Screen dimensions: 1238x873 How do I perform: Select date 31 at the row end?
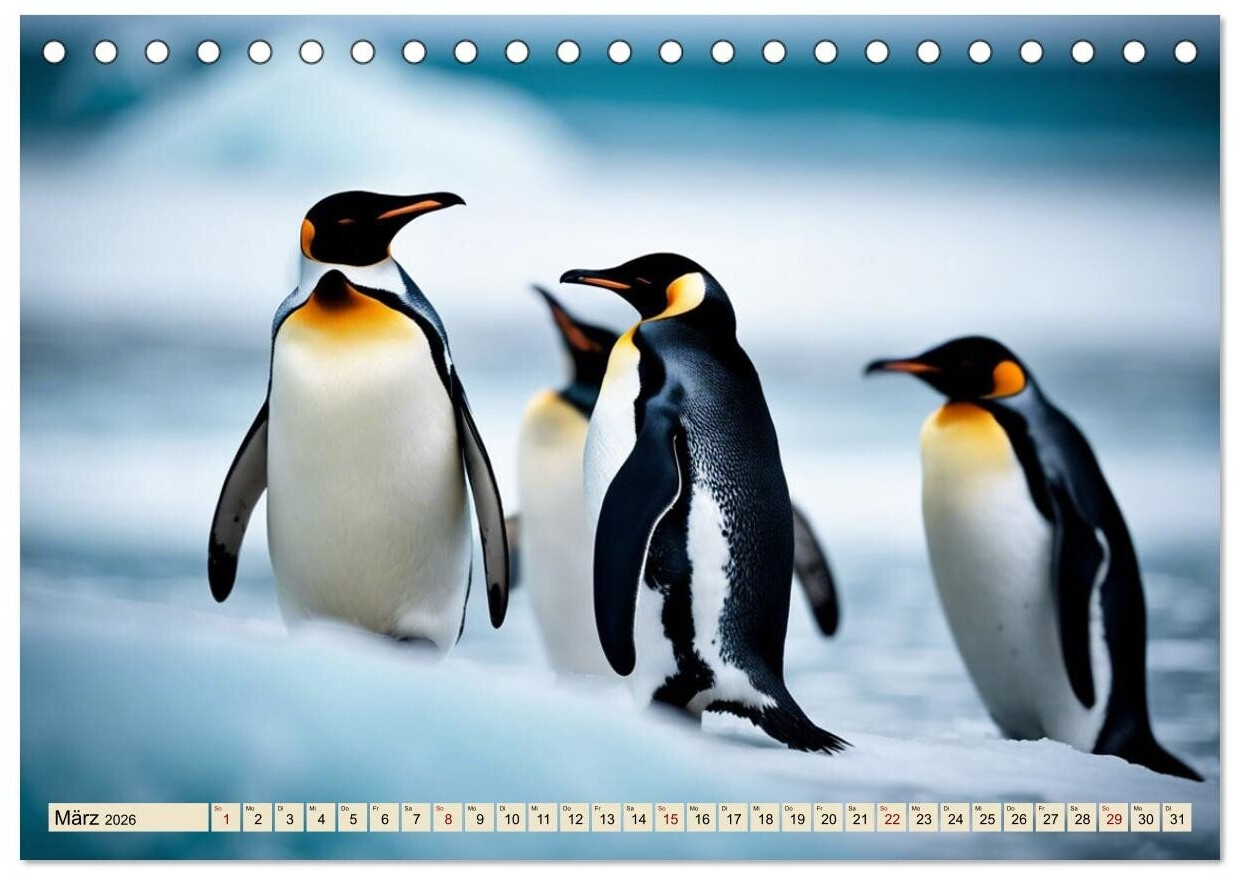[1176, 818]
